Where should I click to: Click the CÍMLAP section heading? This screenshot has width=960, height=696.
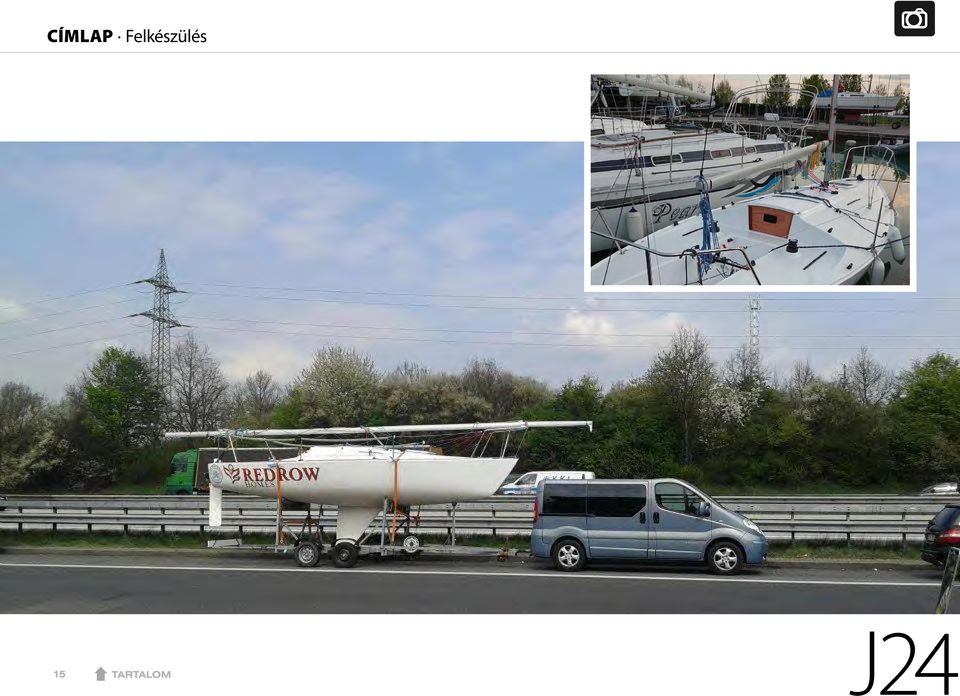tap(80, 36)
